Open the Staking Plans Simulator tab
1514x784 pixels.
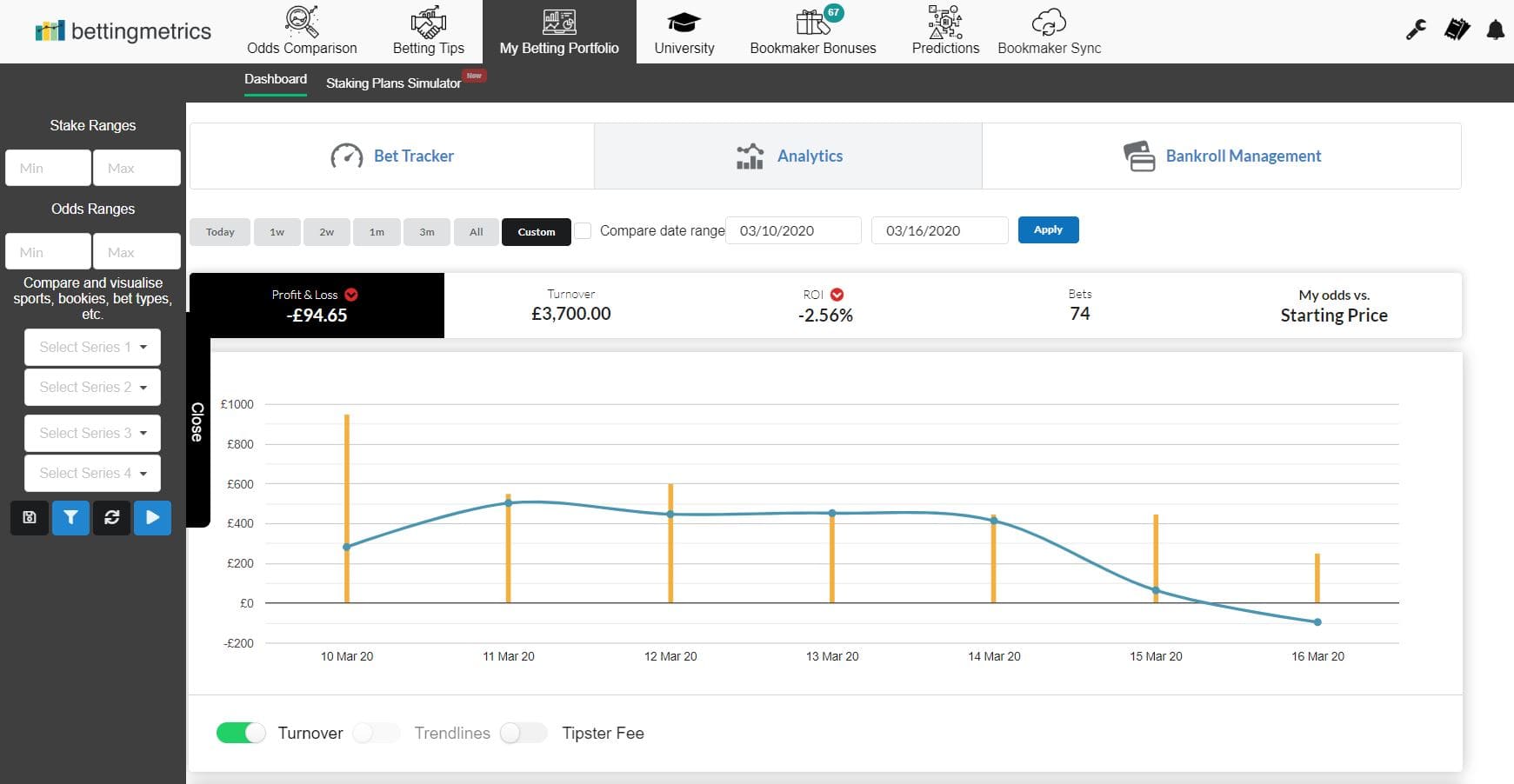pos(393,83)
